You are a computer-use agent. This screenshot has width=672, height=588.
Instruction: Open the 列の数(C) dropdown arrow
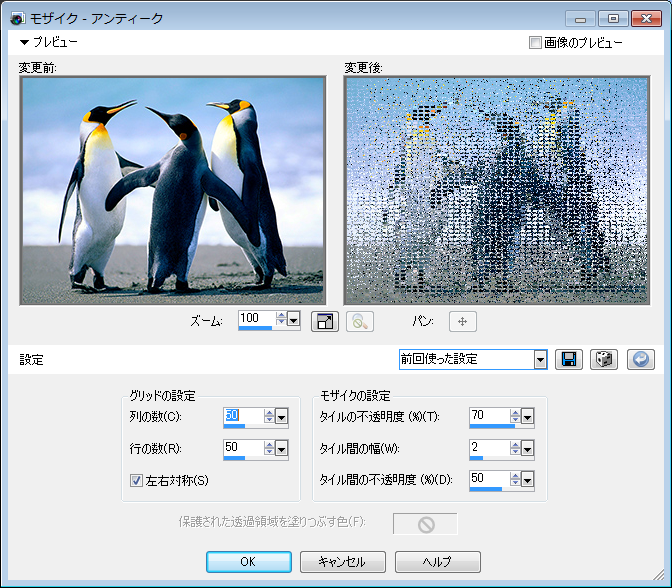click(282, 417)
